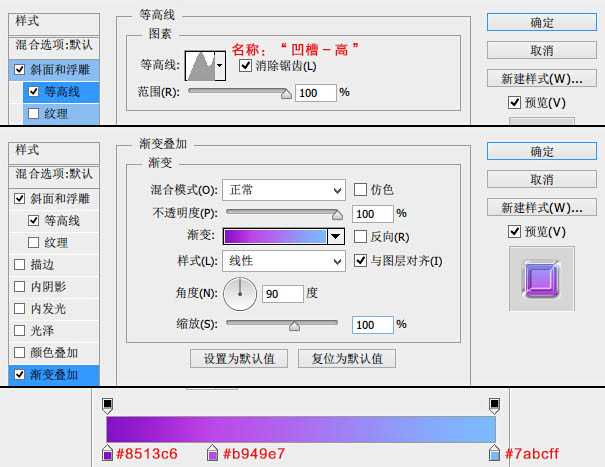The width and height of the screenshot is (605, 467).
Task: Click 确定 button in the contour dialog
Action: coord(542,22)
